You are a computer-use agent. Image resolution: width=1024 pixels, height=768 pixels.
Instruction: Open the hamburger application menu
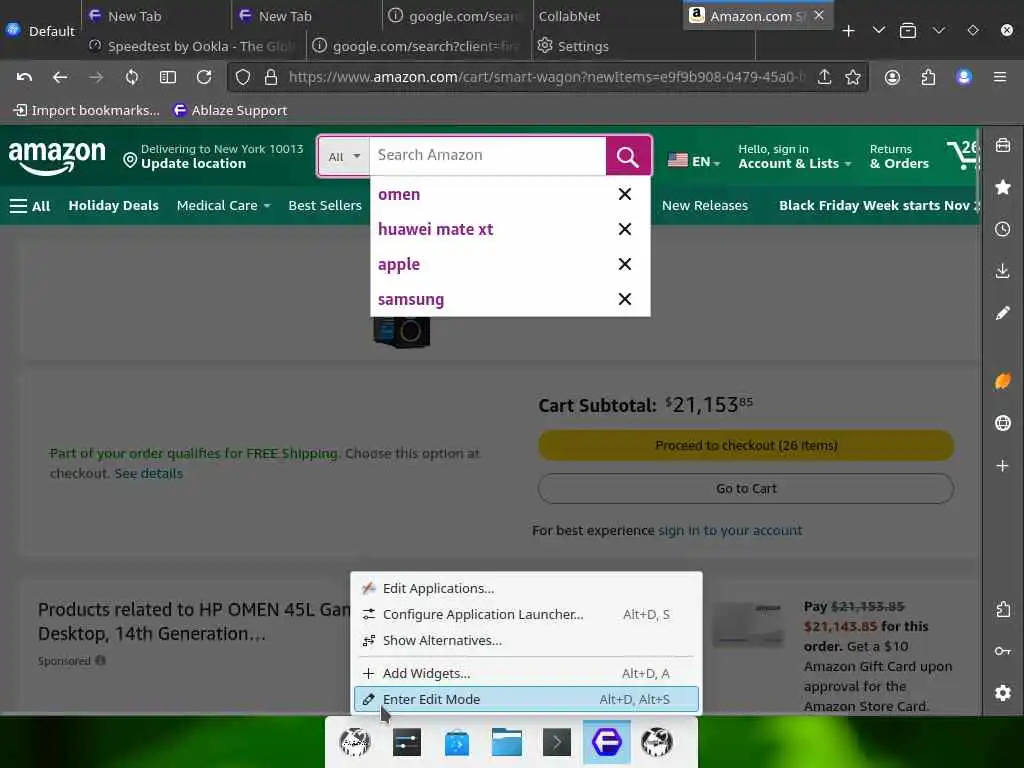pos(1000,77)
